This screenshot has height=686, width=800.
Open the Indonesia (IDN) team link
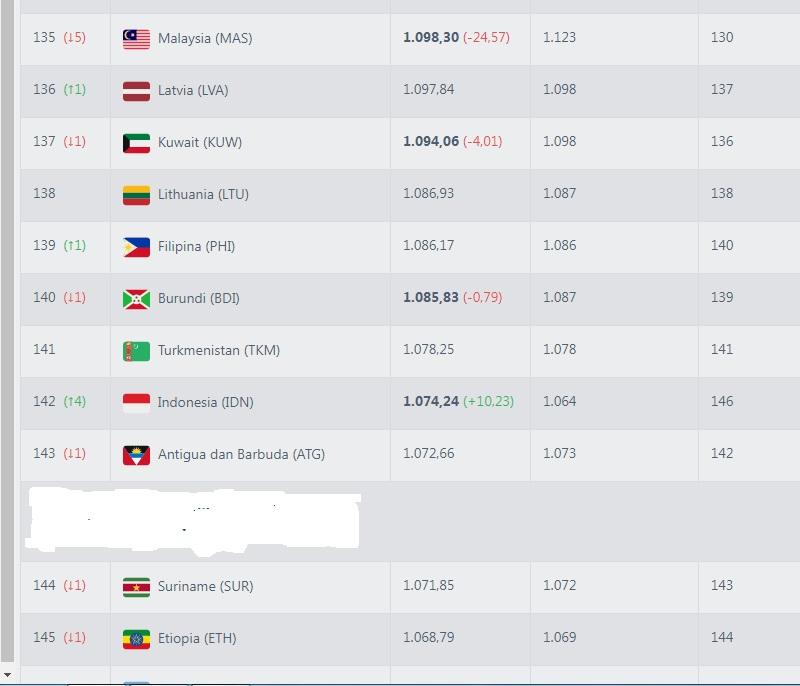[x=205, y=402]
